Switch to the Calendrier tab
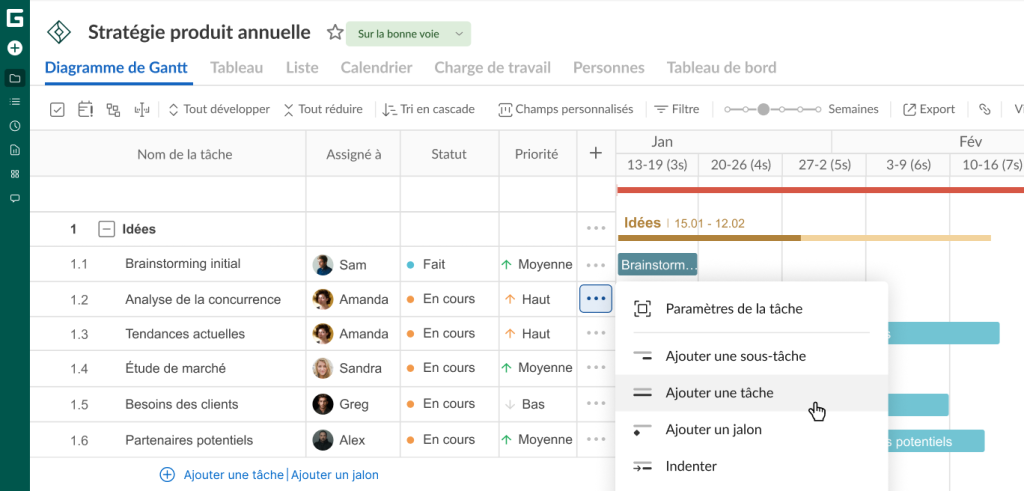This screenshot has width=1024, height=491. 376,68
